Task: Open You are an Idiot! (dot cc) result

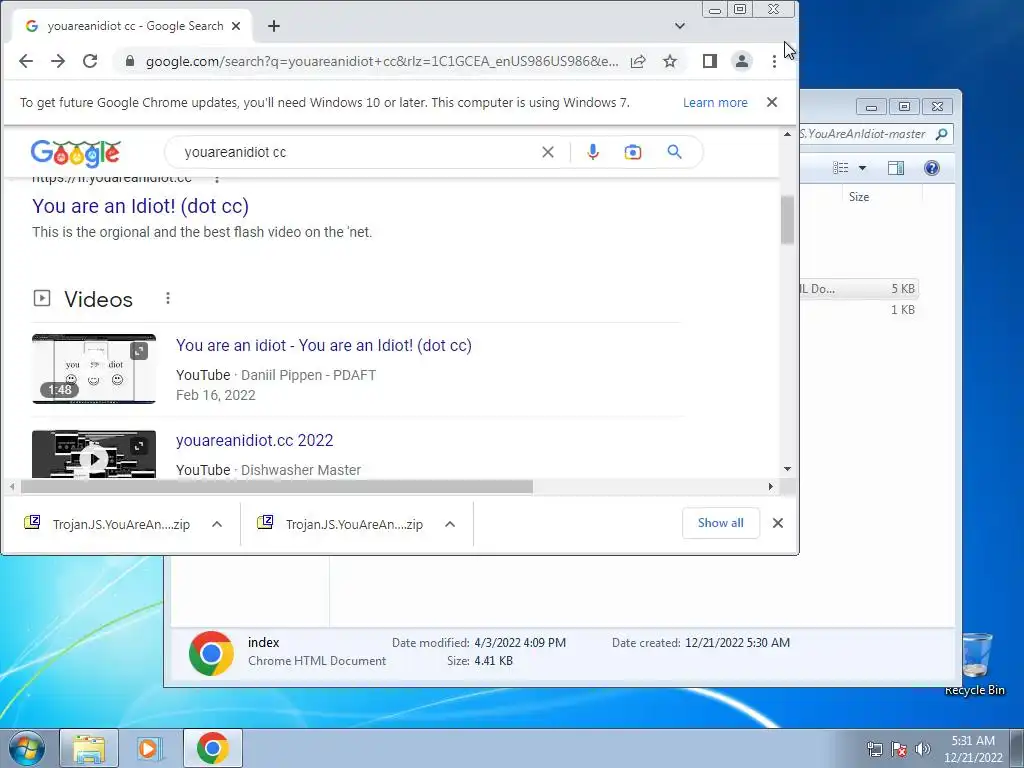Action: point(140,206)
